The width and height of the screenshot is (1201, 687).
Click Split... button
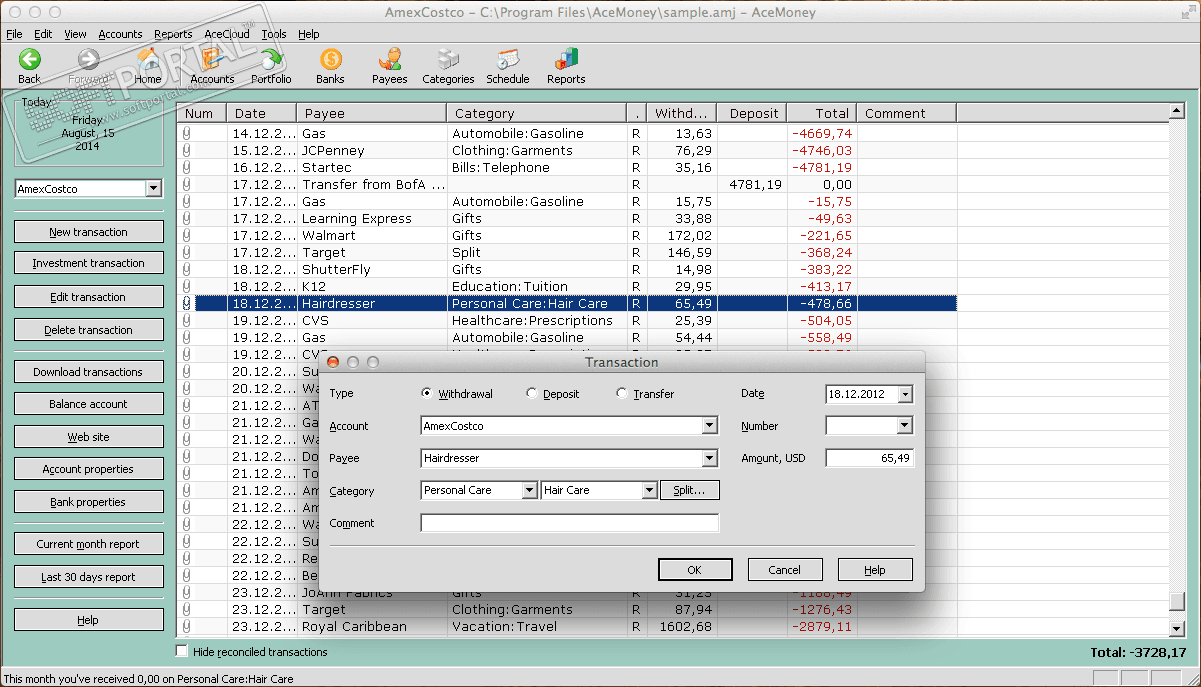point(689,490)
